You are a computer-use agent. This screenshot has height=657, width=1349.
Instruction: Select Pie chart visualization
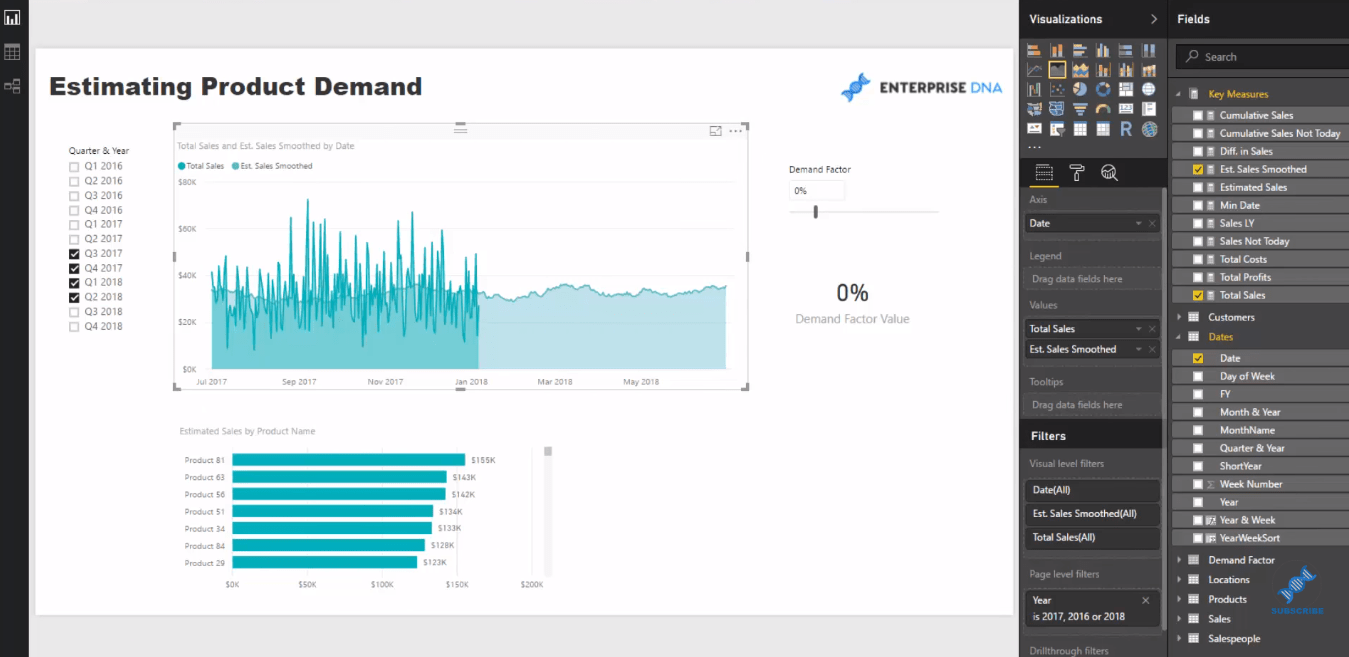[x=1080, y=89]
